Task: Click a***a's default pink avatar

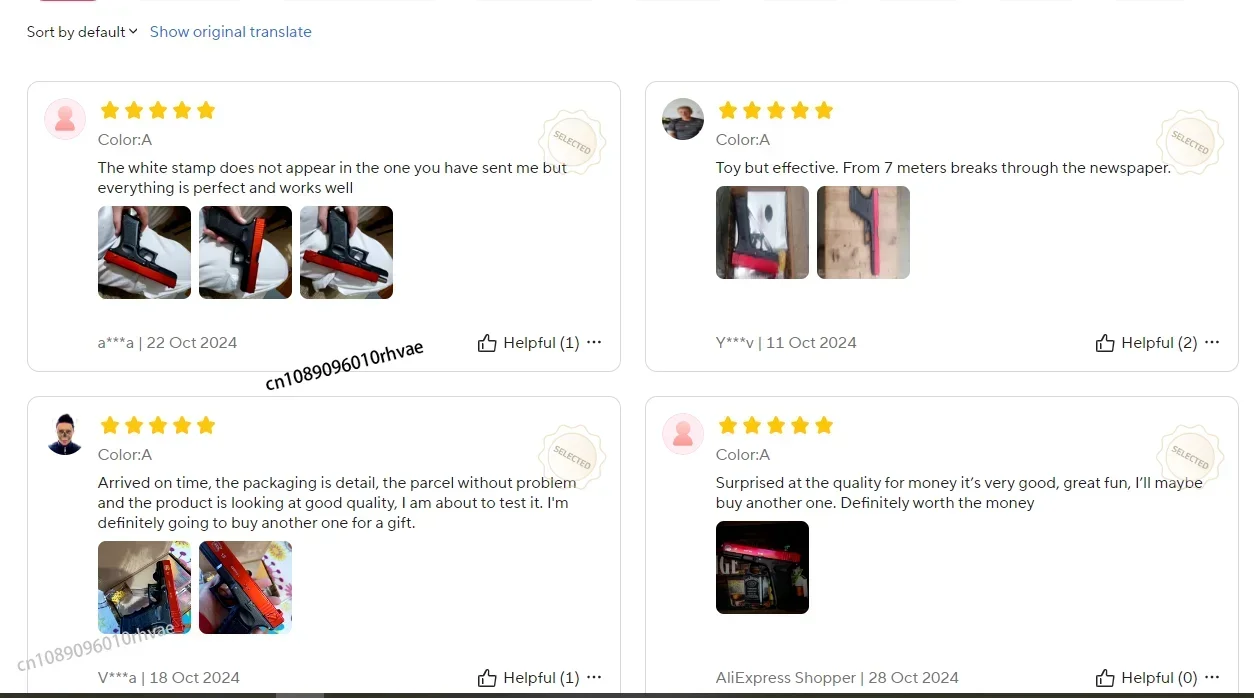Action: click(65, 119)
